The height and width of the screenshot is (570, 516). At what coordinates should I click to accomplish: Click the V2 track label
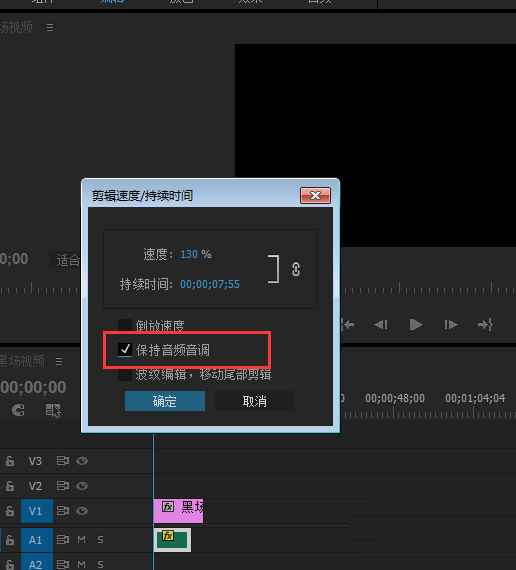pos(35,486)
